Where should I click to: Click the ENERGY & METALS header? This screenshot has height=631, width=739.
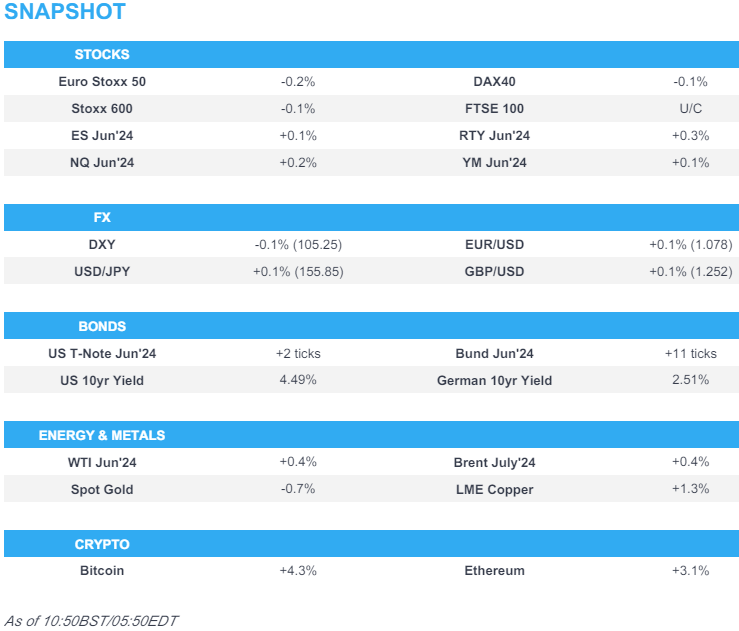pos(102,435)
